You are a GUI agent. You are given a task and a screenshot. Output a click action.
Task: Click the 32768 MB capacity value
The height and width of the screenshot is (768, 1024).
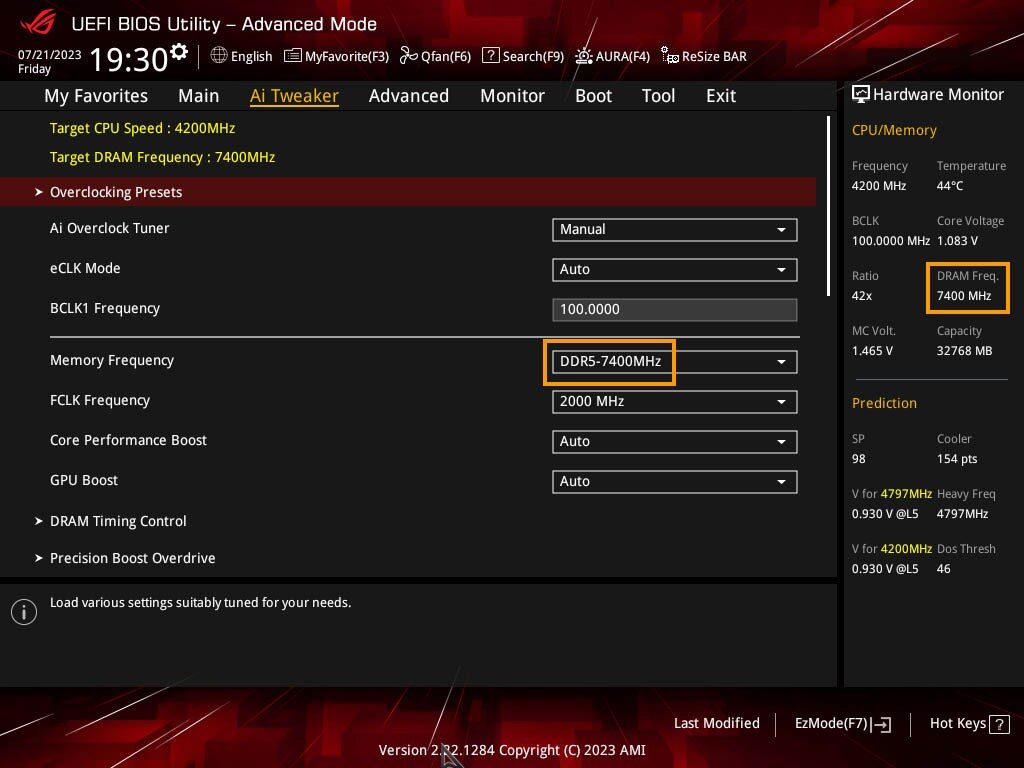[965, 351]
